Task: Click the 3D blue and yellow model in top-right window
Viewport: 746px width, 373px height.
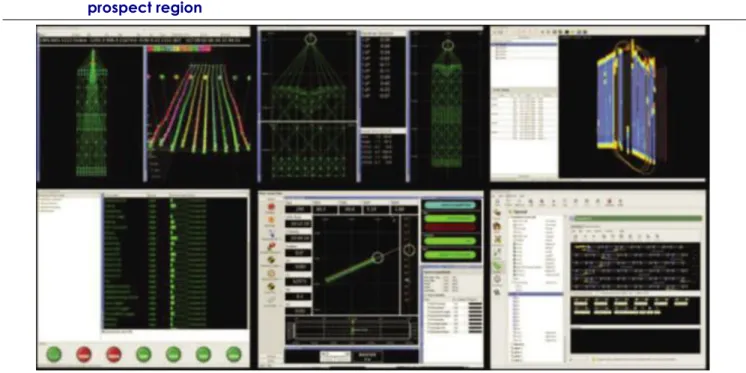Action: (628, 108)
